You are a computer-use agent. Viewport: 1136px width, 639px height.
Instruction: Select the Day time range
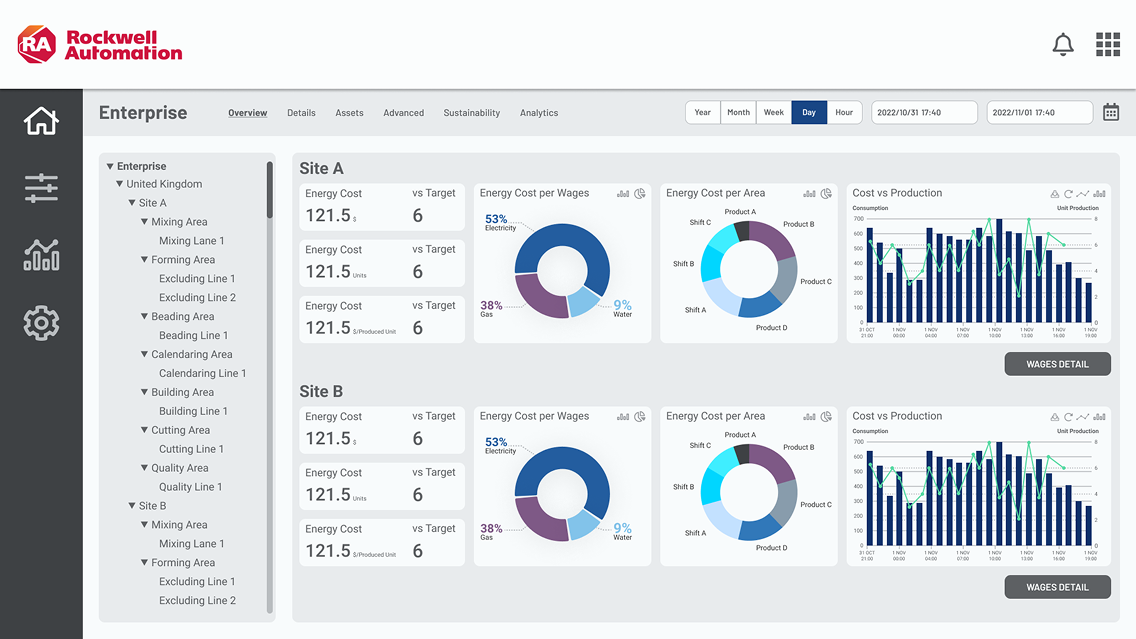point(809,112)
